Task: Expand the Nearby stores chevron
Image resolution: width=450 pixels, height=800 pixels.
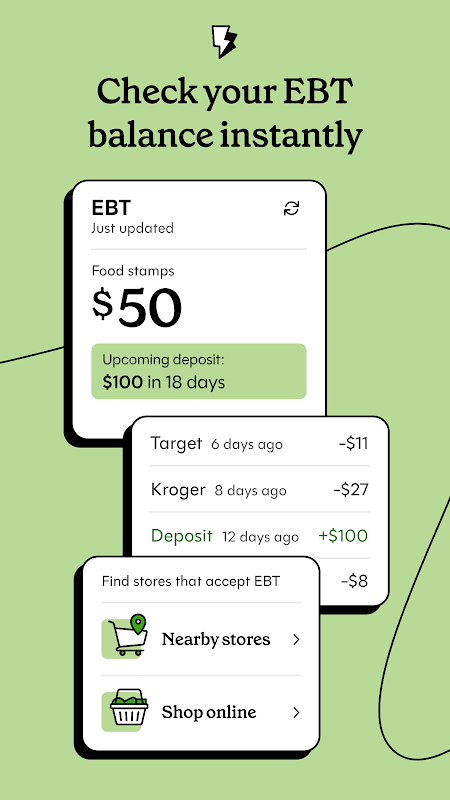Action: pyautogui.click(x=296, y=640)
